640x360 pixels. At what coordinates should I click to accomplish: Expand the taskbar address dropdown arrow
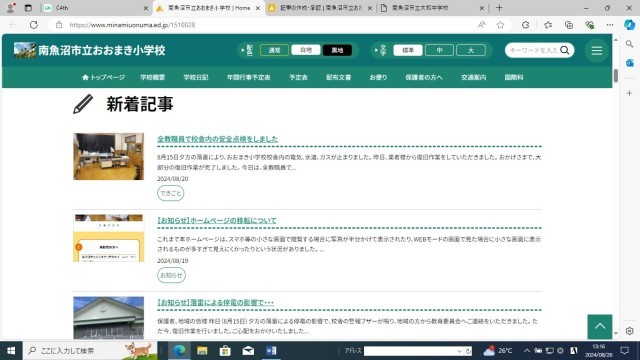pyautogui.click(x=459, y=351)
